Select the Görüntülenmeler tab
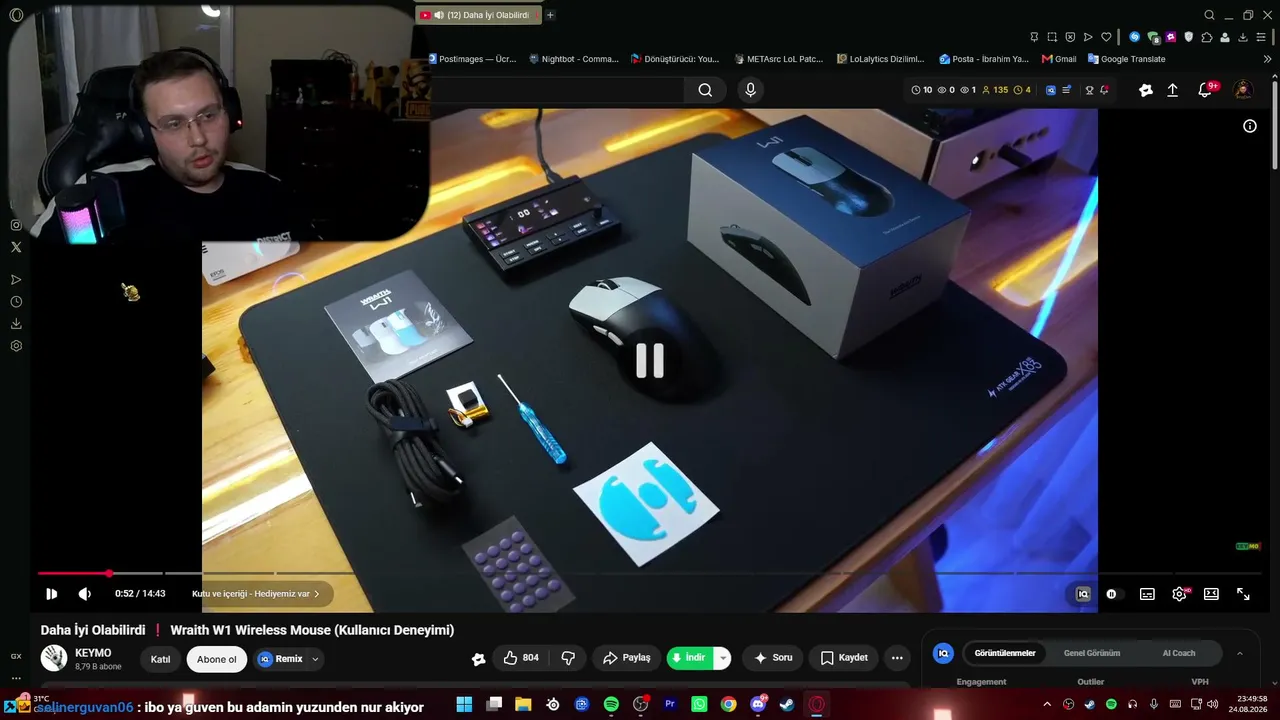This screenshot has width=1280, height=720. tap(1005, 653)
